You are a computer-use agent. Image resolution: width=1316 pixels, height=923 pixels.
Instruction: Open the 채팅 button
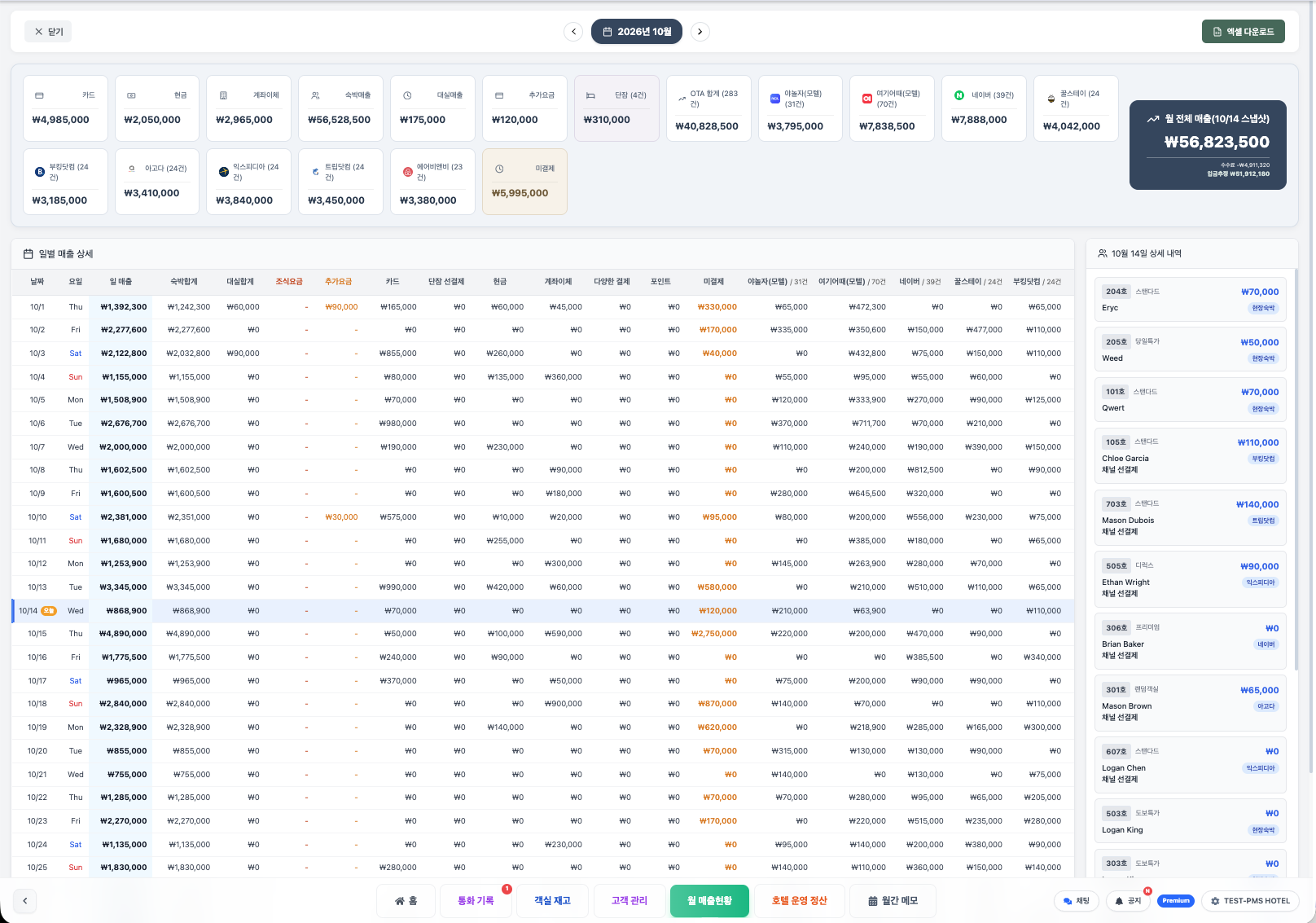pyautogui.click(x=1076, y=901)
